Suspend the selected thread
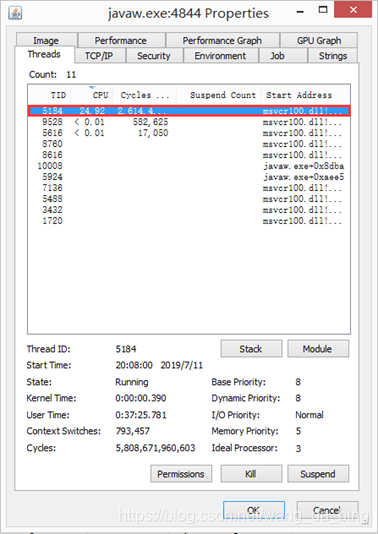The width and height of the screenshot is (378, 534). (318, 474)
